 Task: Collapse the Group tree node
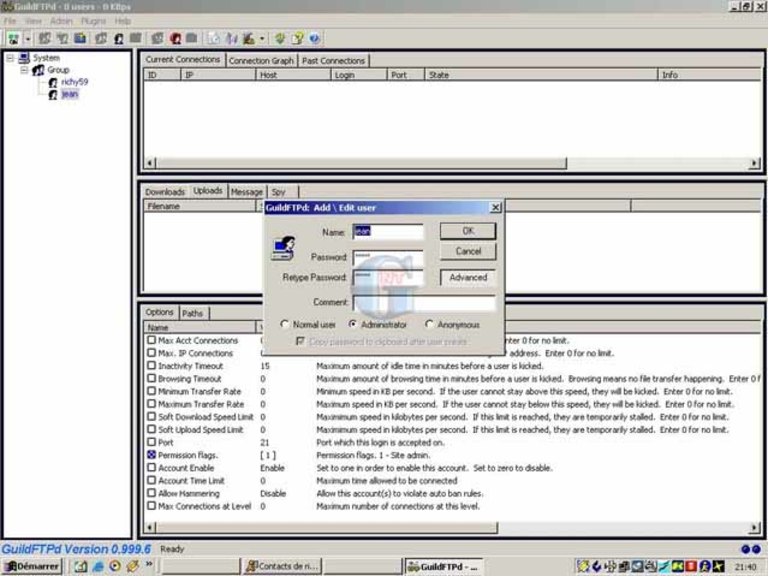[24, 70]
